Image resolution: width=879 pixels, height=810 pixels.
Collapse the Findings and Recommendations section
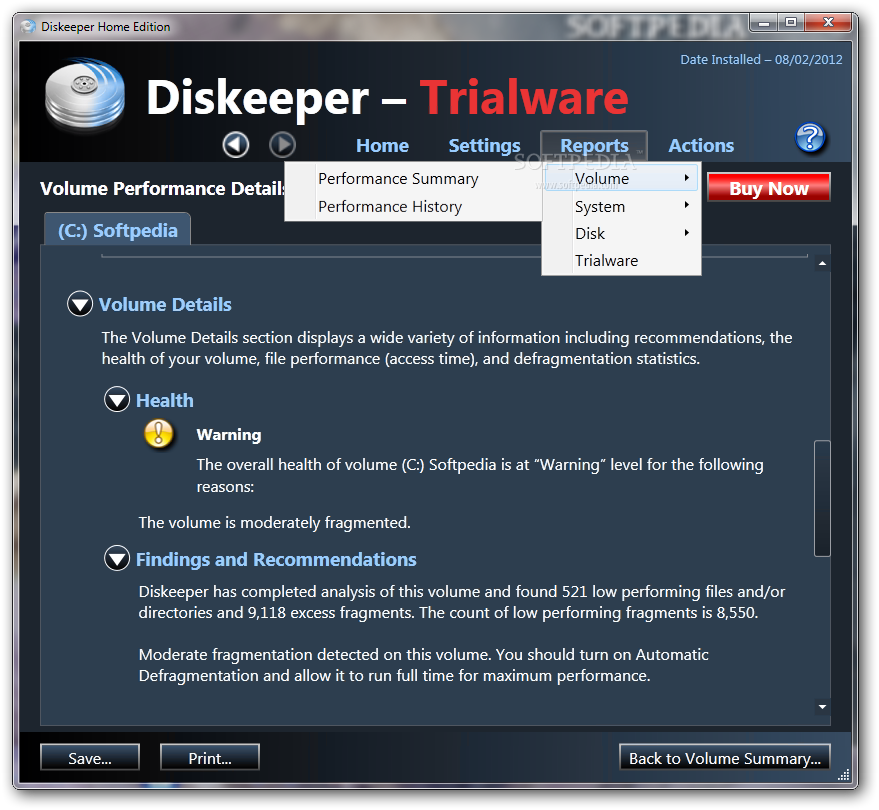tap(117, 559)
